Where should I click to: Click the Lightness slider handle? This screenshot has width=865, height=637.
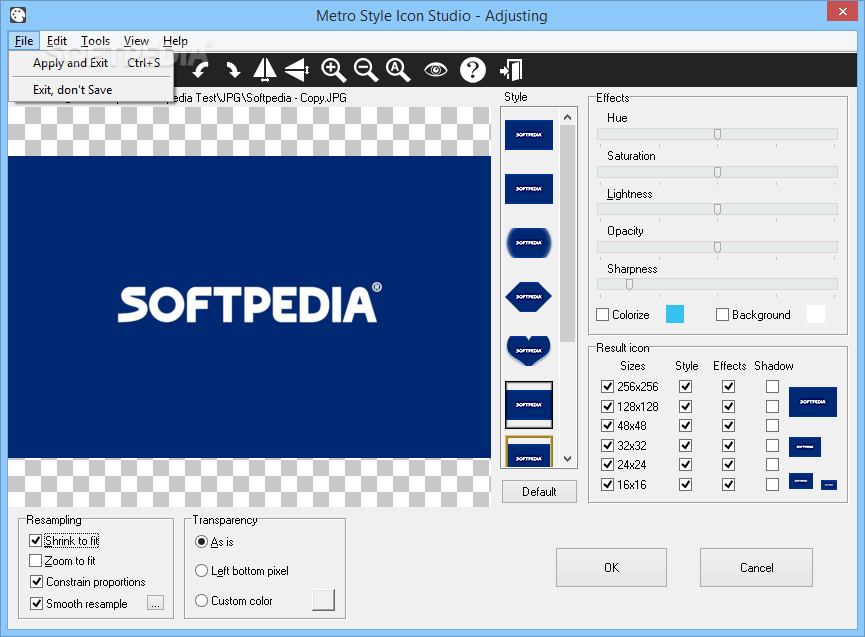pos(717,210)
